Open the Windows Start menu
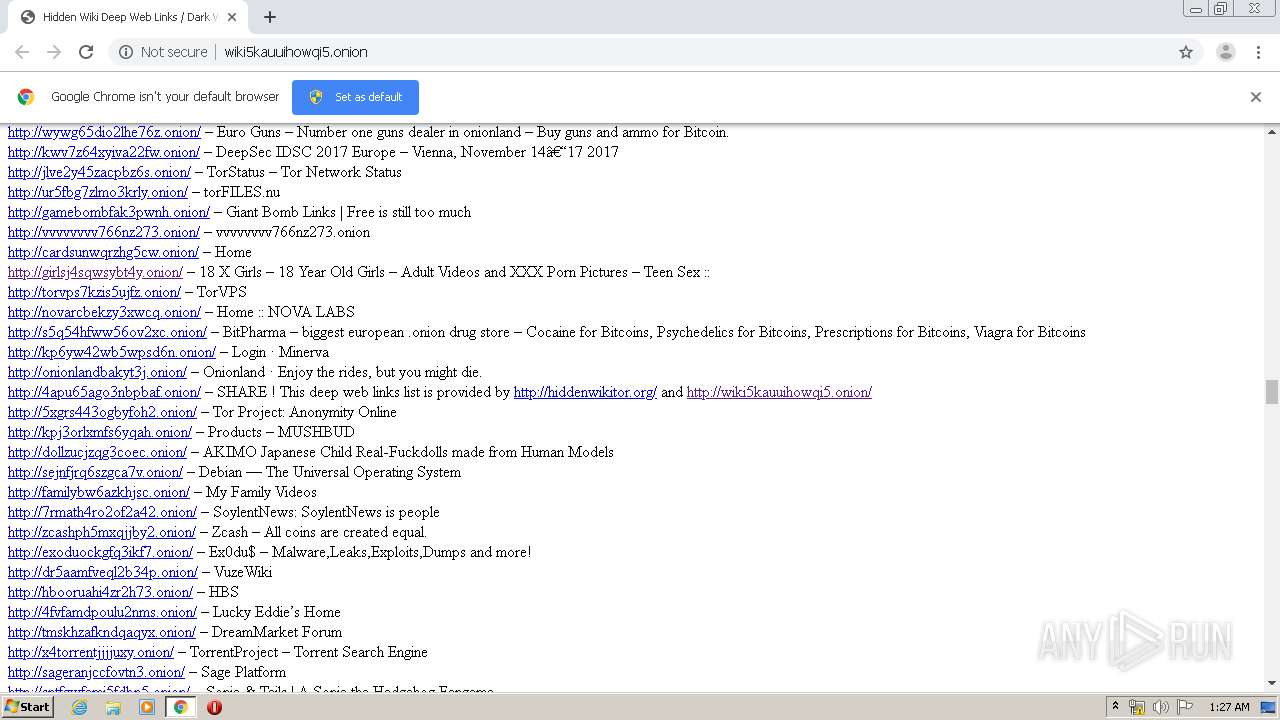 pos(28,707)
